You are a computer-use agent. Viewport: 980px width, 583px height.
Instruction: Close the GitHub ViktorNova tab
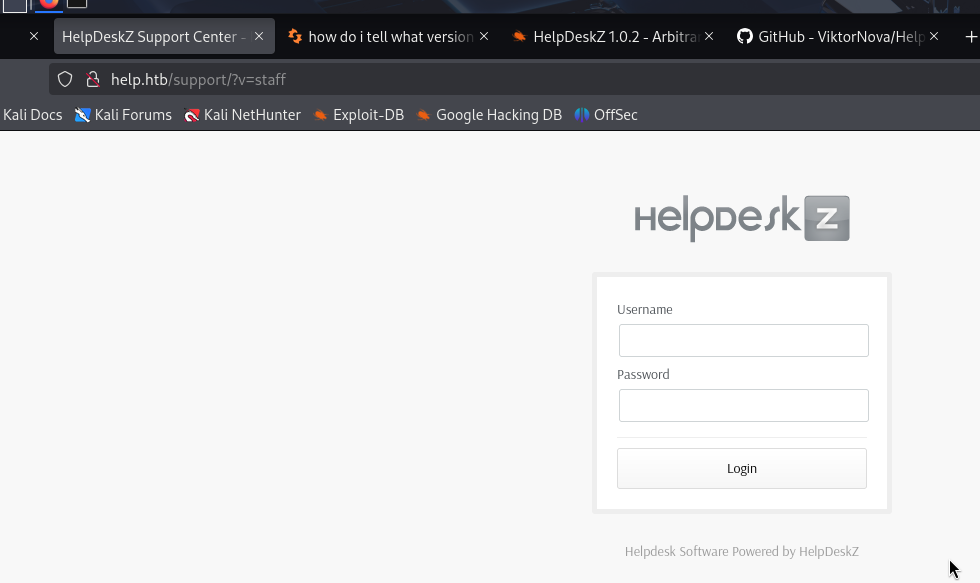click(x=934, y=36)
